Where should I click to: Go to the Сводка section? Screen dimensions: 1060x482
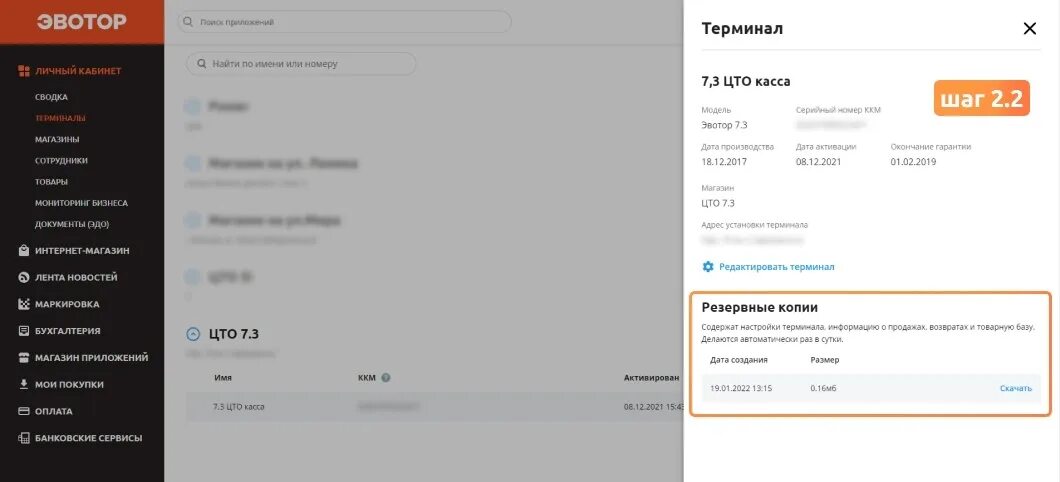click(x=51, y=97)
